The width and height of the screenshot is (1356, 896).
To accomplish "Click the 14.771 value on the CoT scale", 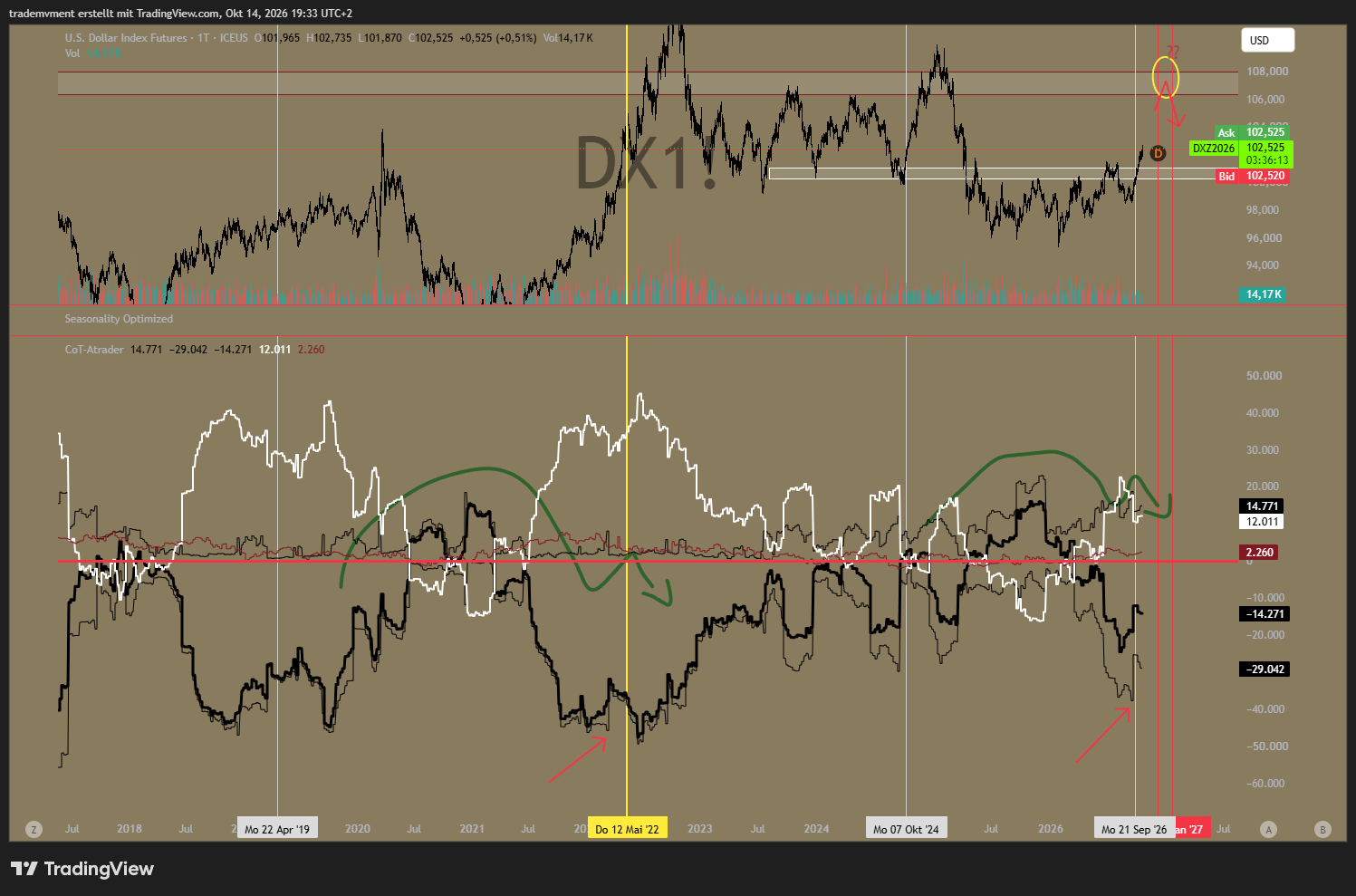I will 1263,506.
